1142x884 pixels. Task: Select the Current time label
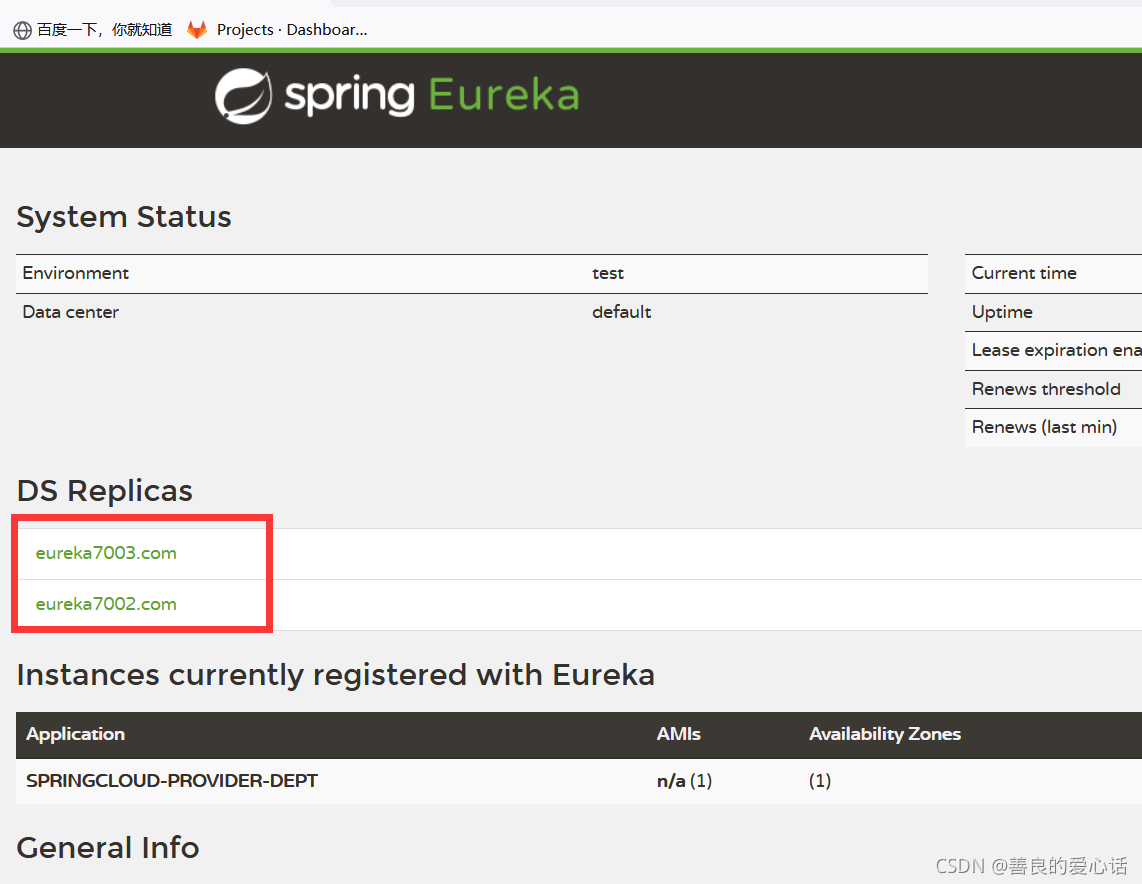tap(1024, 273)
